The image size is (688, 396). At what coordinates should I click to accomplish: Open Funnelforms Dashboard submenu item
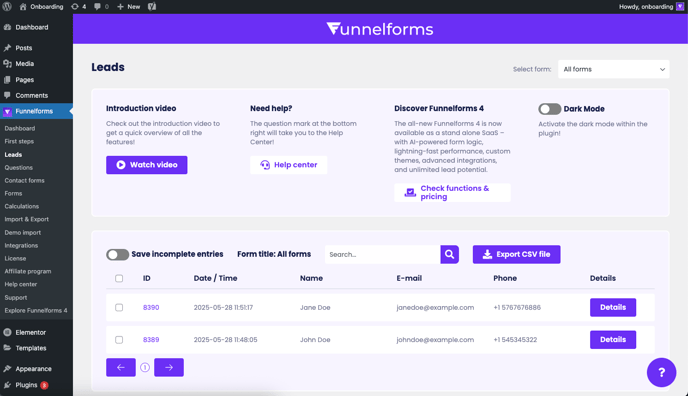click(x=20, y=128)
